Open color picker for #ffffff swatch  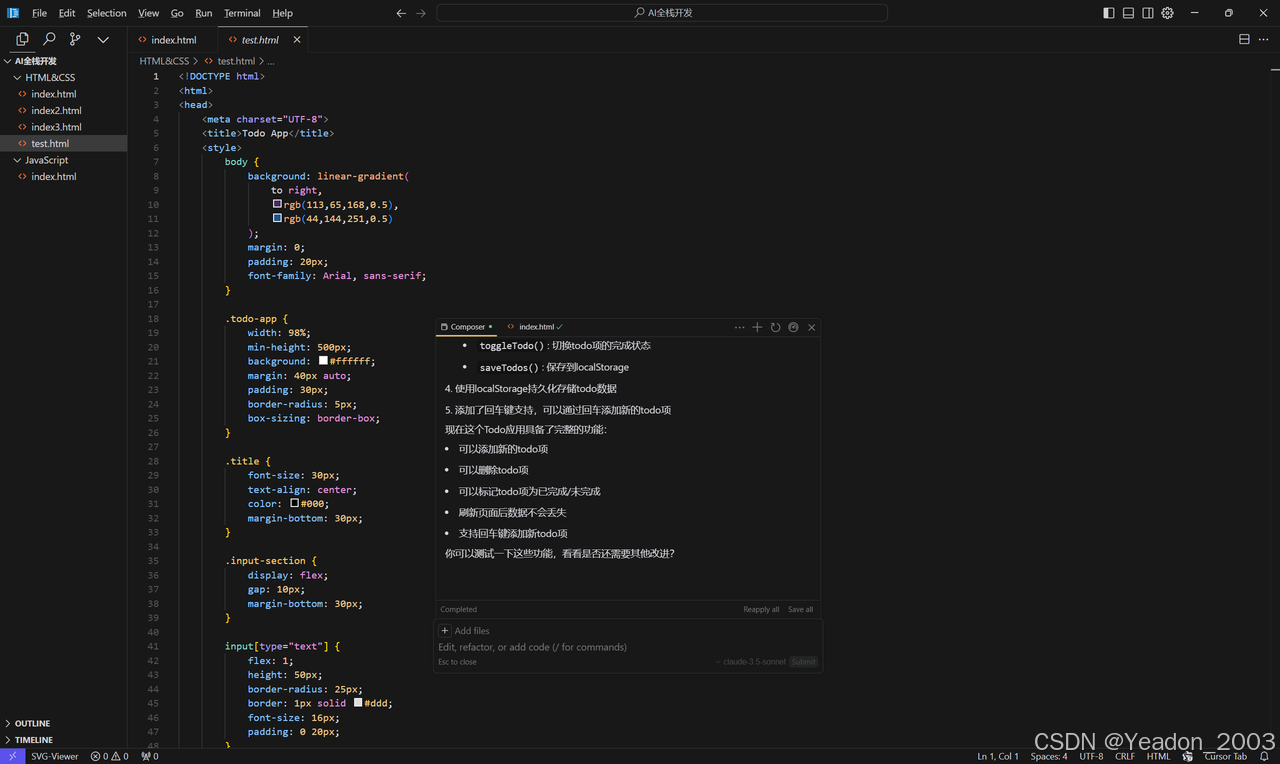(323, 360)
